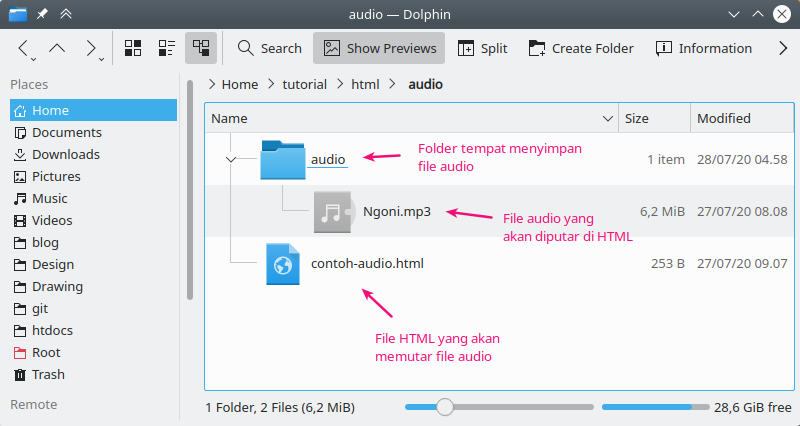Click Create Folder button
Screen dimensions: 800x426
point(581,48)
